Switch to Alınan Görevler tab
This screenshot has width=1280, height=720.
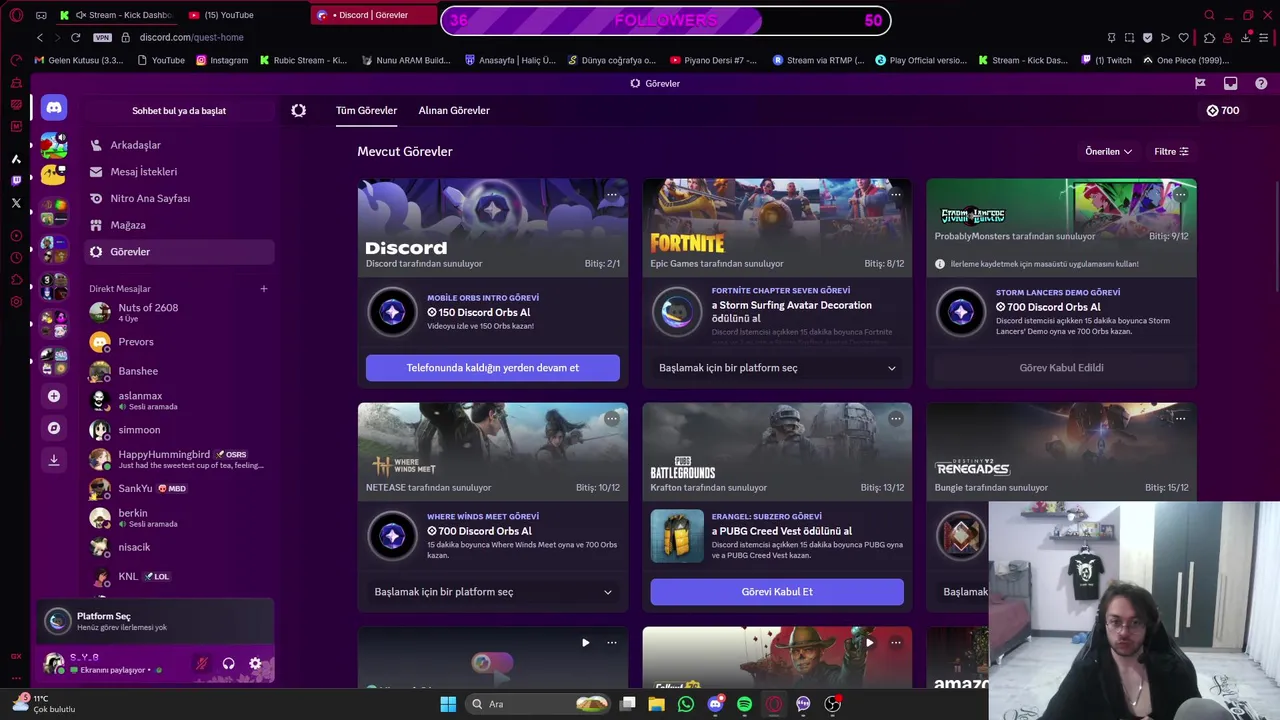pyautogui.click(x=454, y=110)
